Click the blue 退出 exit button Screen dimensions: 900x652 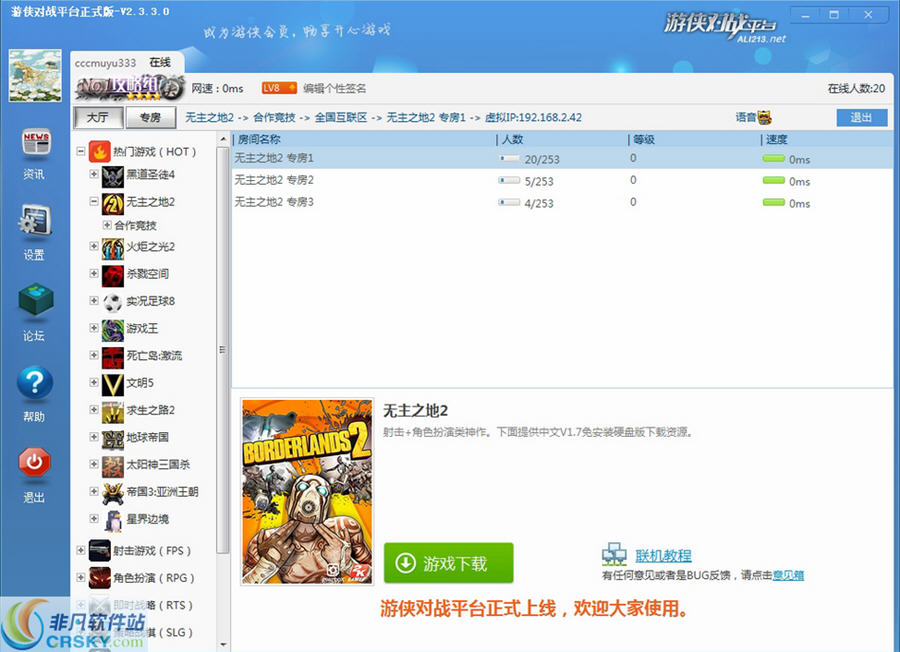(862, 118)
